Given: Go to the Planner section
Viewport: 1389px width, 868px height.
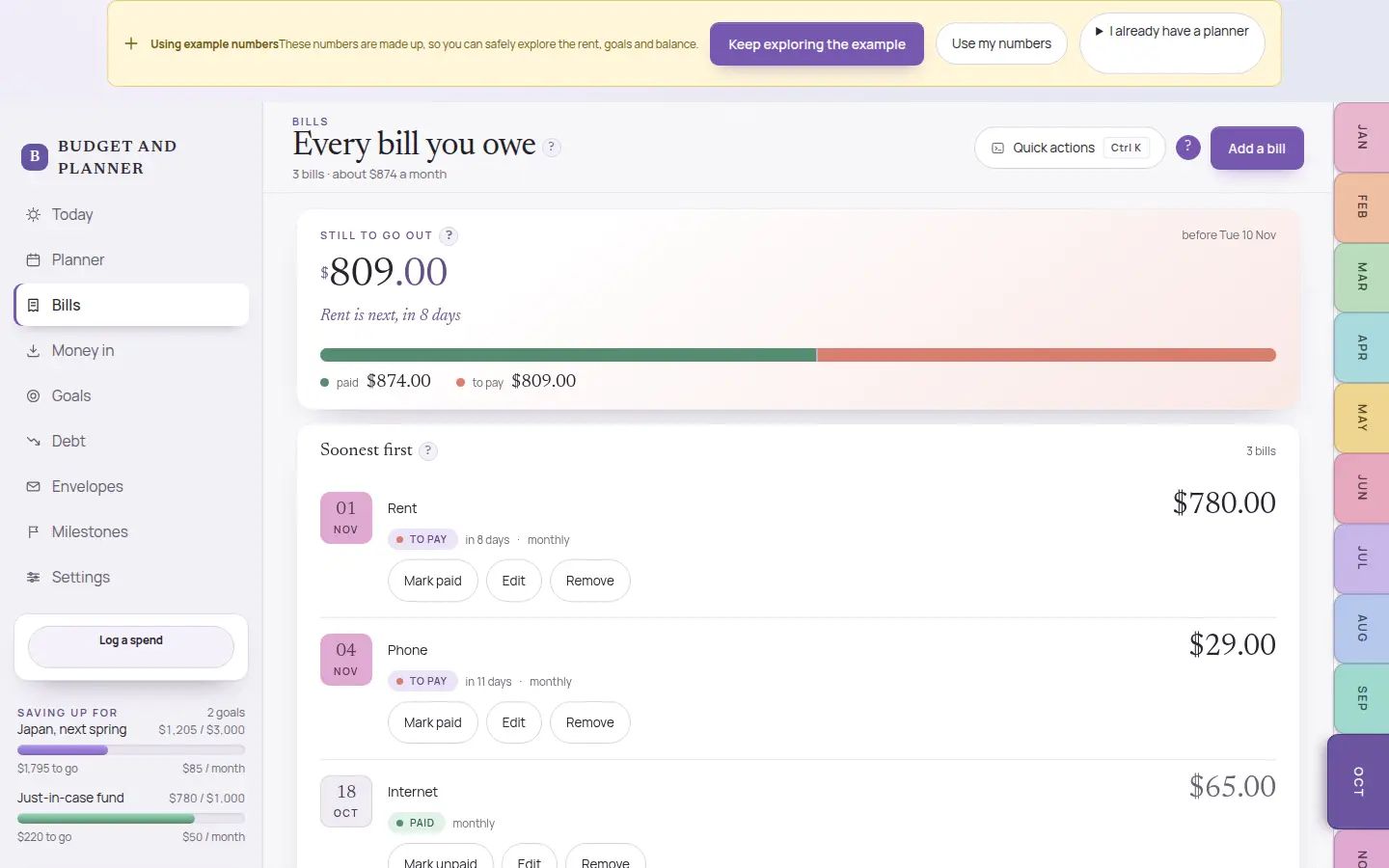Looking at the screenshot, I should point(131,259).
